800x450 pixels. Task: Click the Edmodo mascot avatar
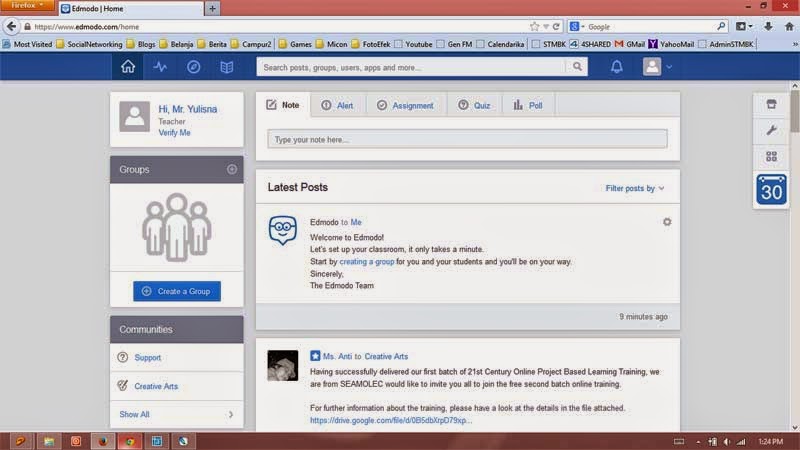(283, 230)
